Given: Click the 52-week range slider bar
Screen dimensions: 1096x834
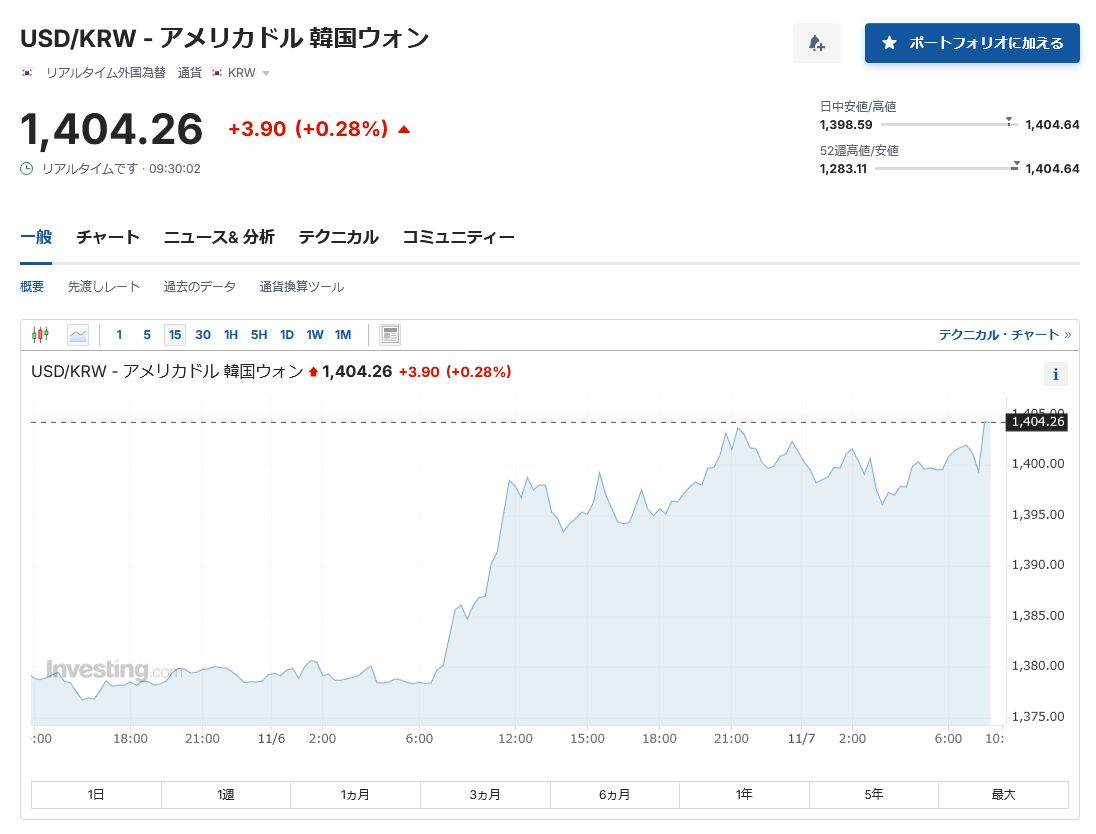Looking at the screenshot, I should 945,169.
